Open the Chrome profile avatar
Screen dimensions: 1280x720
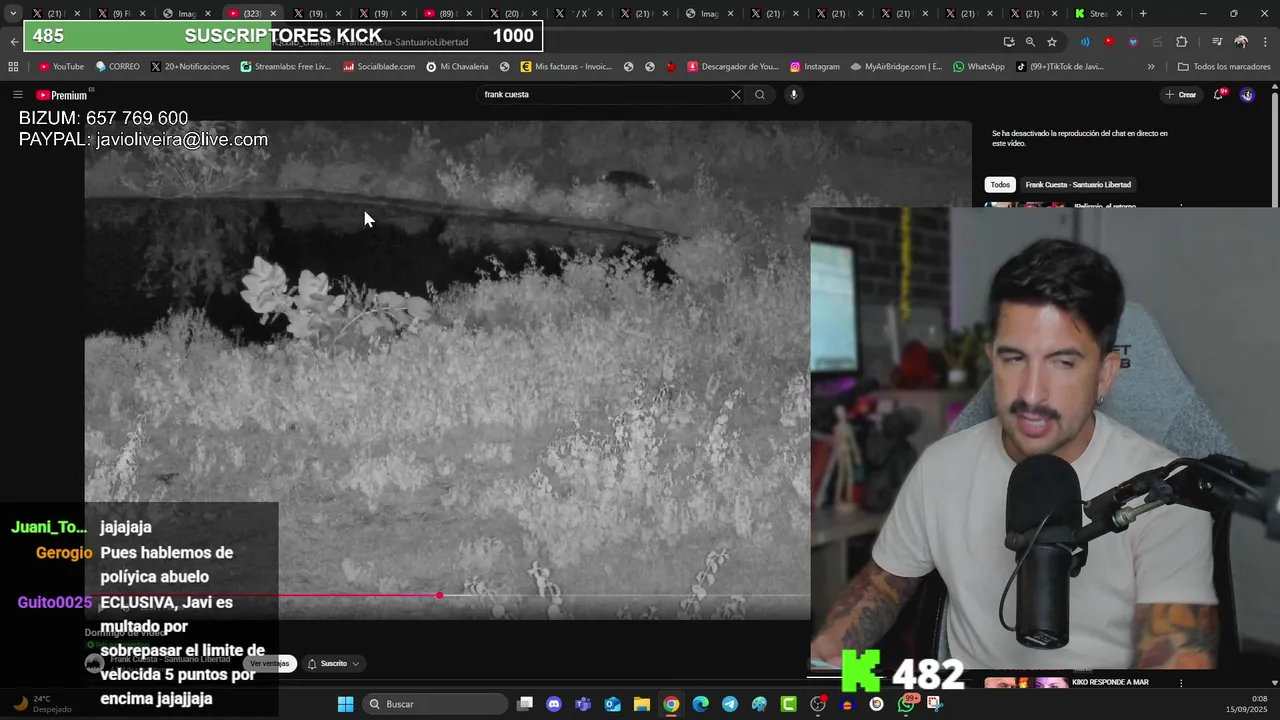pos(1241,42)
